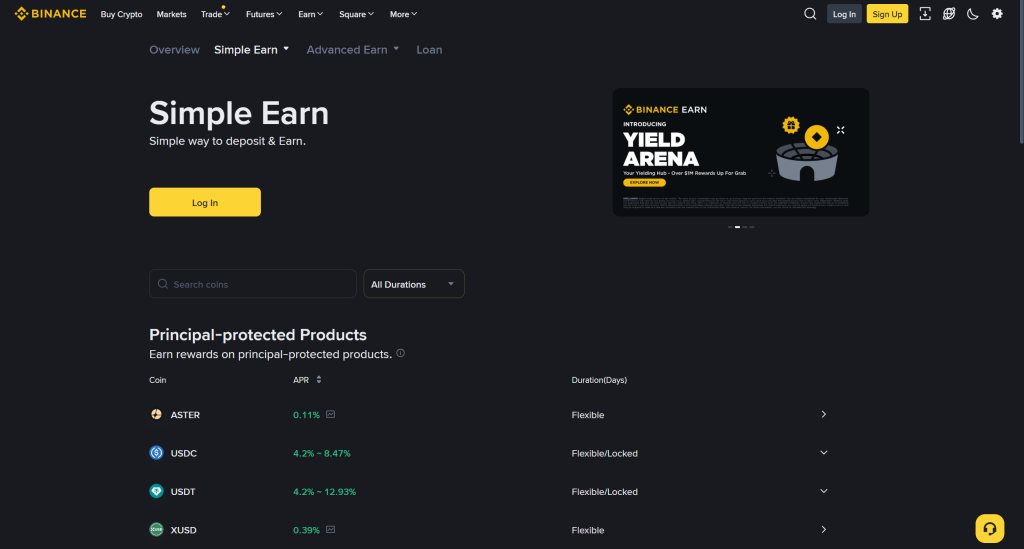1024x549 pixels.
Task: Open the download app icon
Action: (x=925, y=14)
